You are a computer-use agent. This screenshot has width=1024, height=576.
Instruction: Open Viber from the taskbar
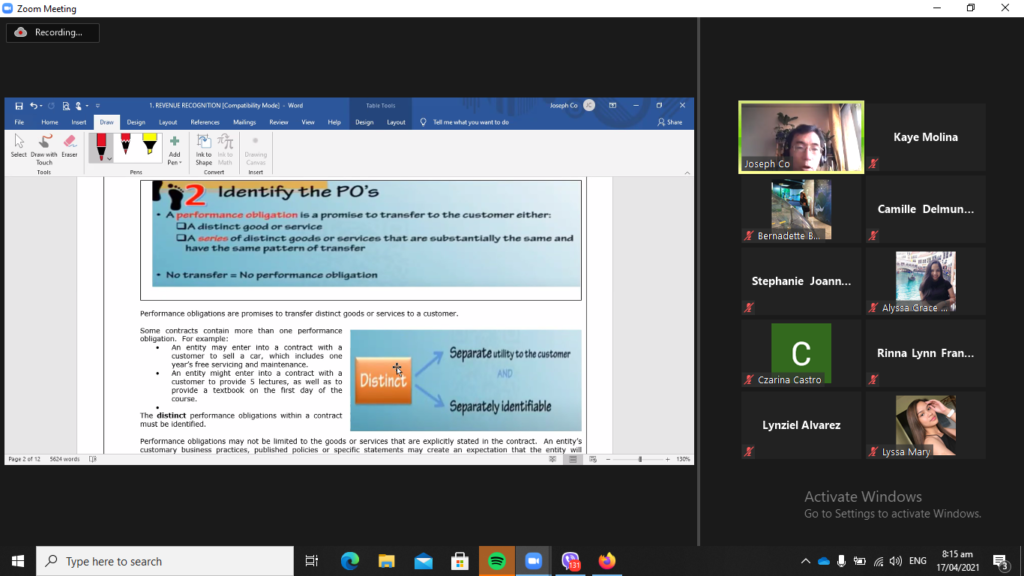tap(570, 561)
